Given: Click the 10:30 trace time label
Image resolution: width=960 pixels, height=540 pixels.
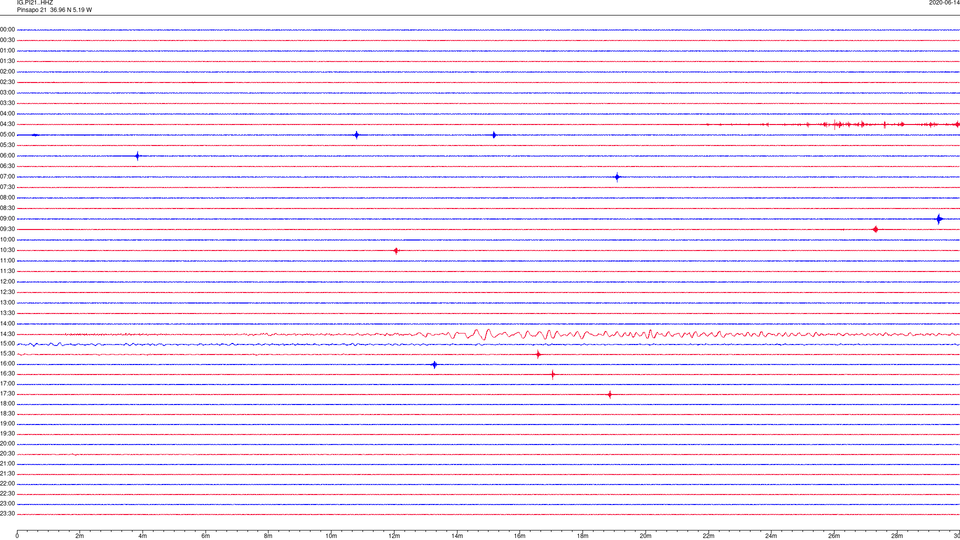Looking at the screenshot, I should click(x=7, y=250).
